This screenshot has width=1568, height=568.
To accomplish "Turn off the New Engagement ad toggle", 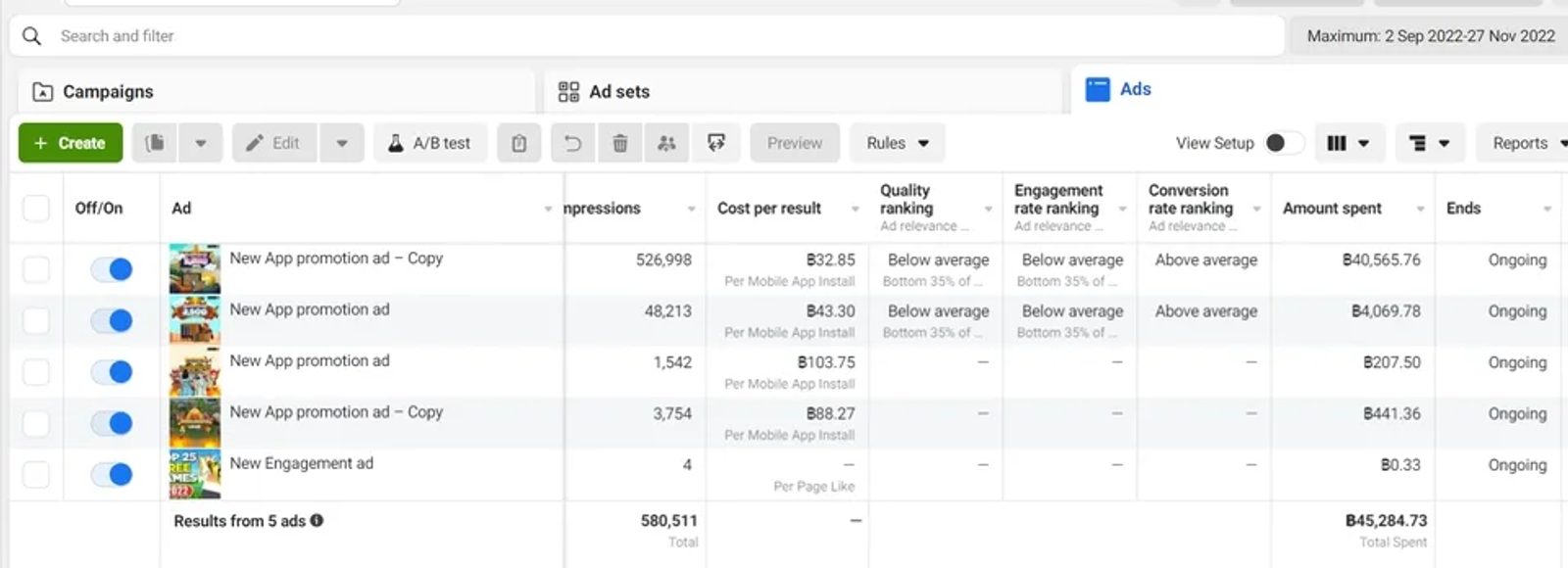I will click(111, 475).
